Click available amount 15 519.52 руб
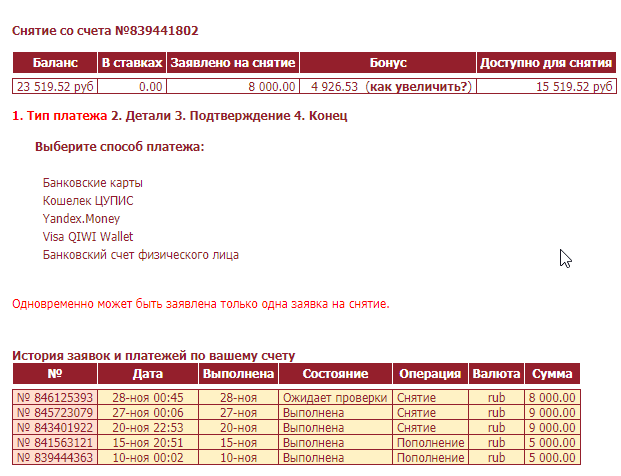The width and height of the screenshot is (621, 476). point(574,86)
